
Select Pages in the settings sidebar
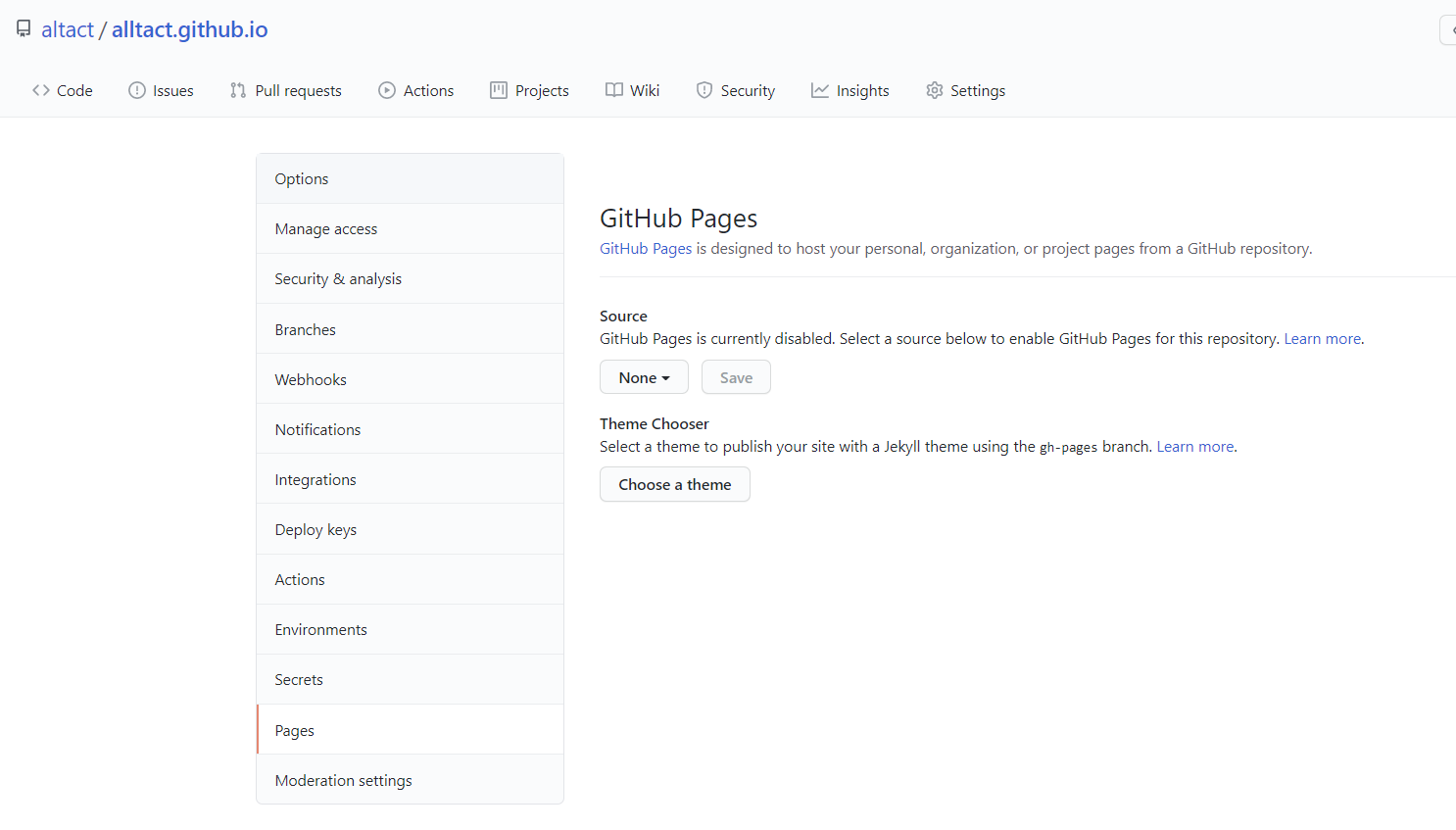(410, 730)
